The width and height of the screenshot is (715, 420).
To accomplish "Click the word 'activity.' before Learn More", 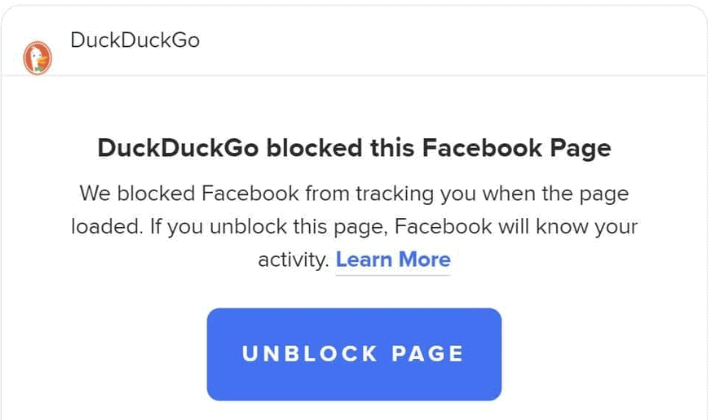I will point(293,260).
